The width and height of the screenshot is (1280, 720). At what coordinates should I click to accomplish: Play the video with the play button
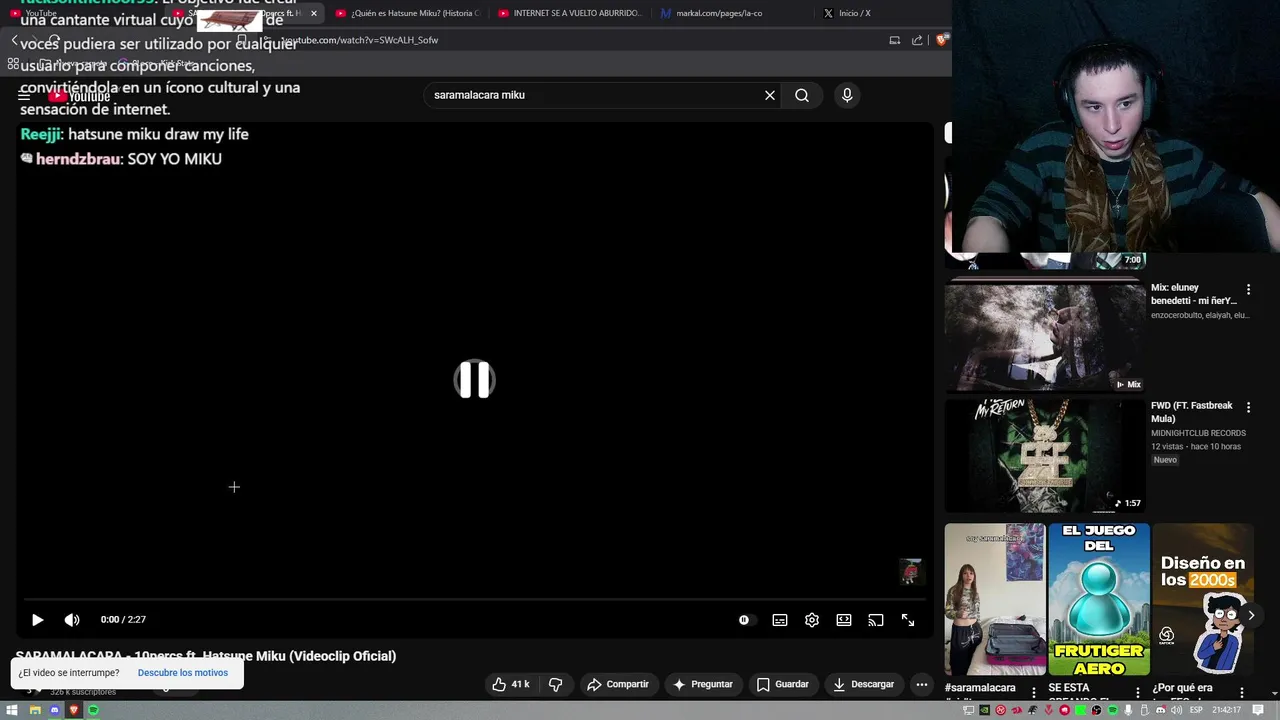[37, 620]
